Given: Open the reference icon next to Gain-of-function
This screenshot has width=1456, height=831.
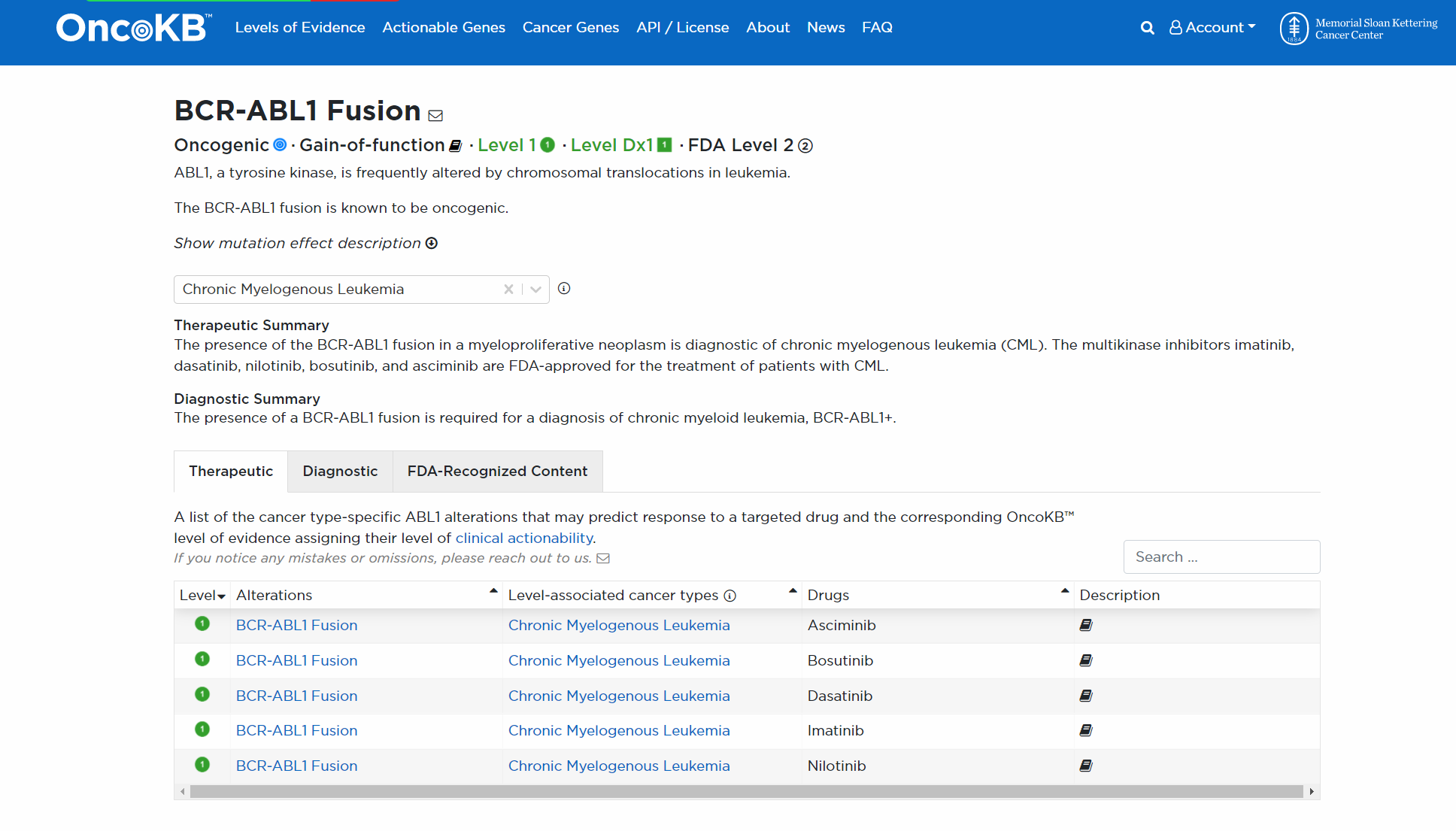Looking at the screenshot, I should (456, 145).
